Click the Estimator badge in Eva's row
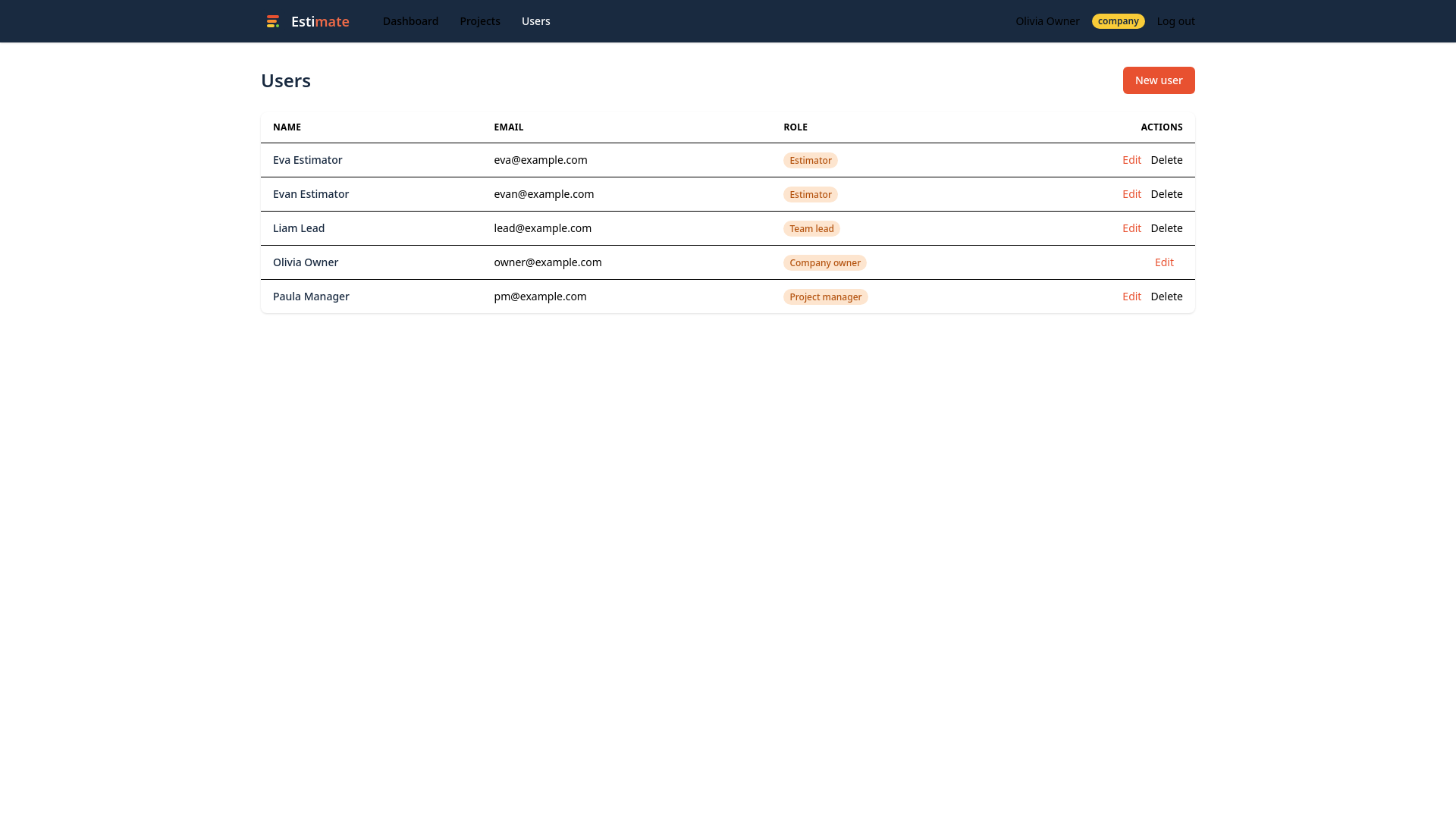This screenshot has width=1456, height=819. (x=811, y=160)
